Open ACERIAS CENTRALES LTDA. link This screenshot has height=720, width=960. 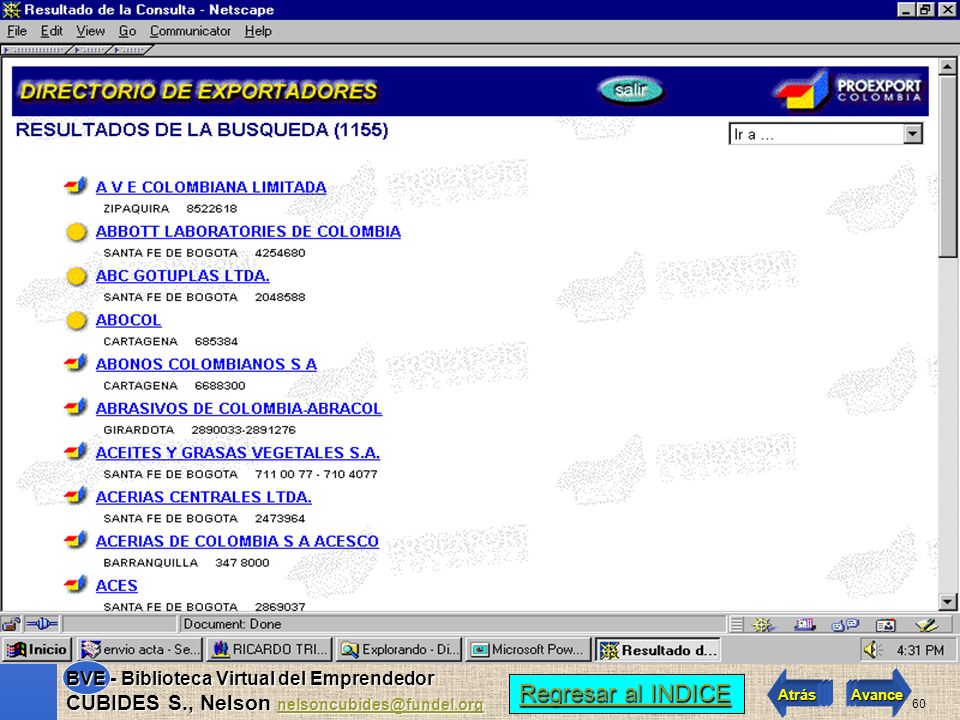tap(203, 497)
